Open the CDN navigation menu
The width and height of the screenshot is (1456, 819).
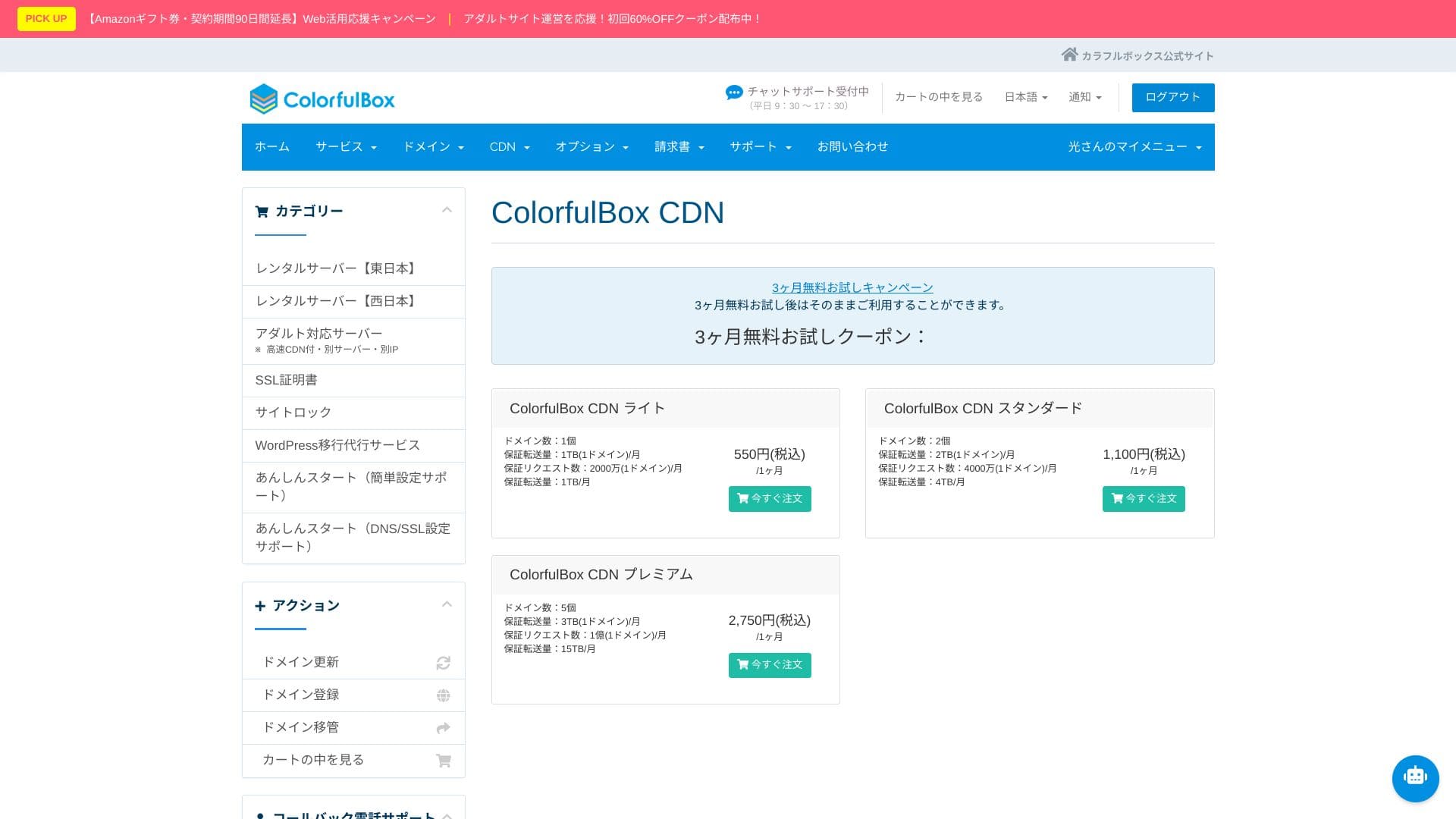tap(509, 147)
